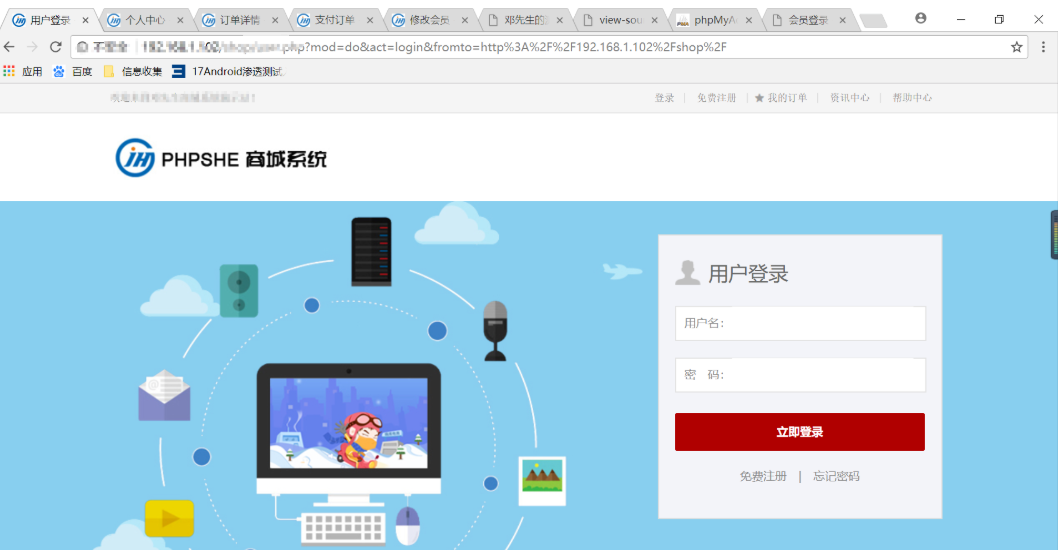
Task: Click the 立即登录 button
Action: point(800,432)
